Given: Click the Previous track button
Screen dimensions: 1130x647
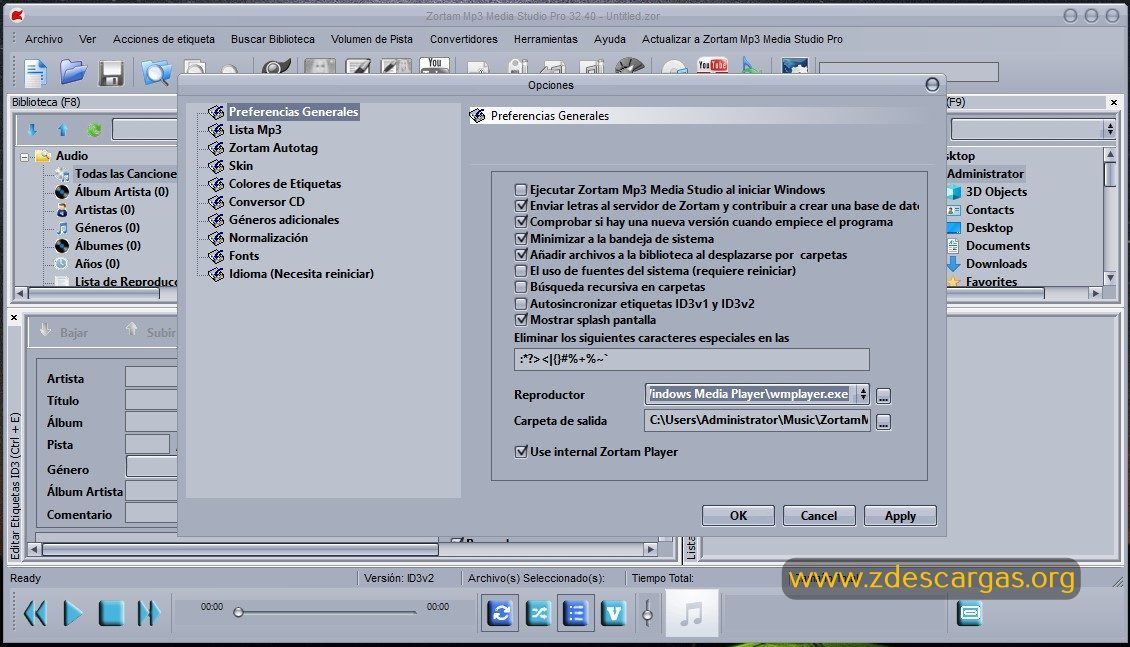Looking at the screenshot, I should point(35,613).
